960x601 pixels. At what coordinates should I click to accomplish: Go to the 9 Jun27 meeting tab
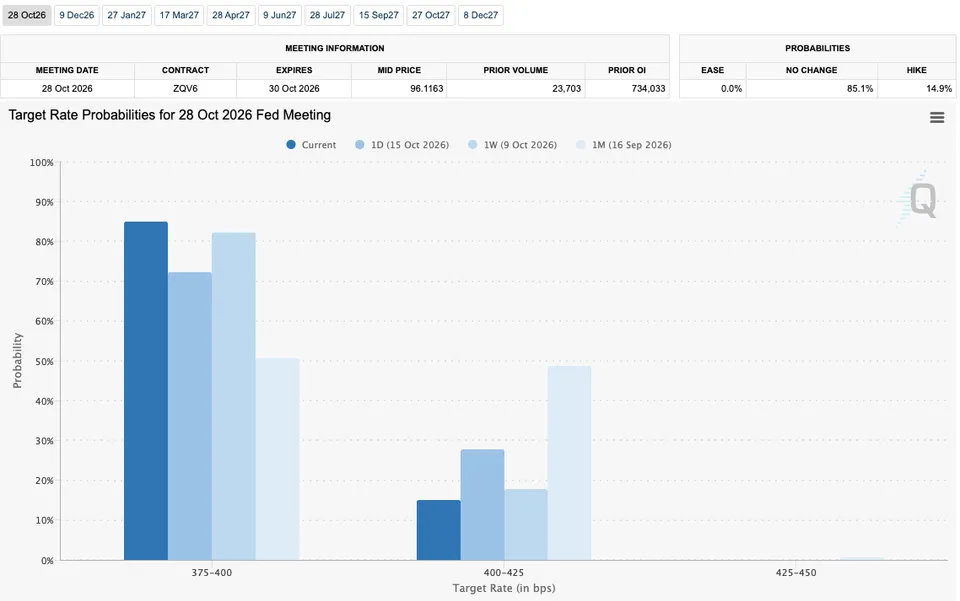tap(279, 15)
